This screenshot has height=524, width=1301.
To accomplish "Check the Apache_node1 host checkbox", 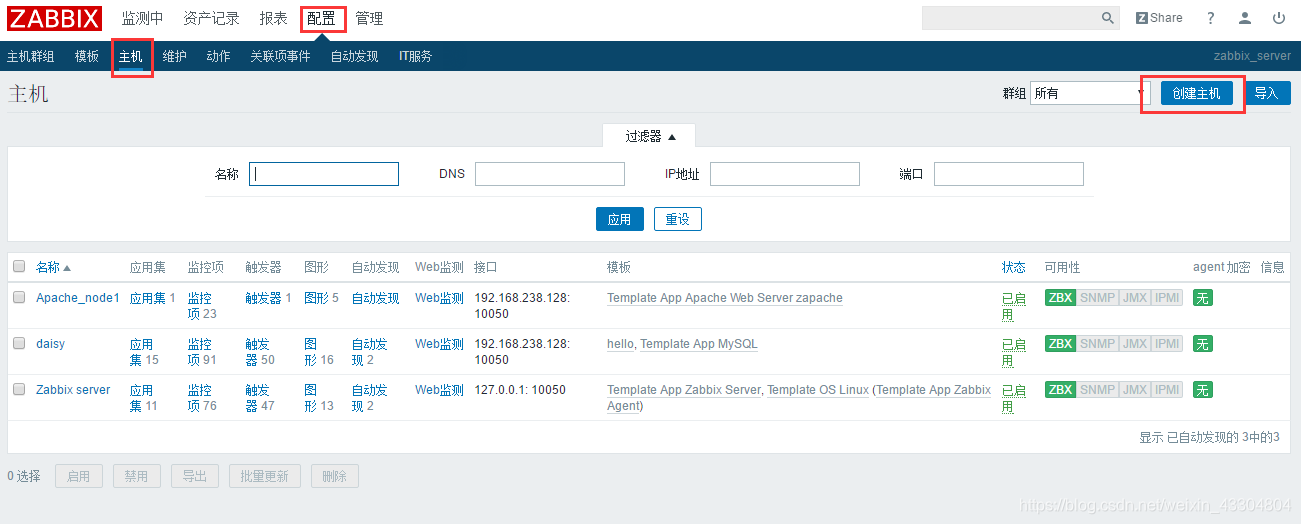I will click(x=19, y=297).
